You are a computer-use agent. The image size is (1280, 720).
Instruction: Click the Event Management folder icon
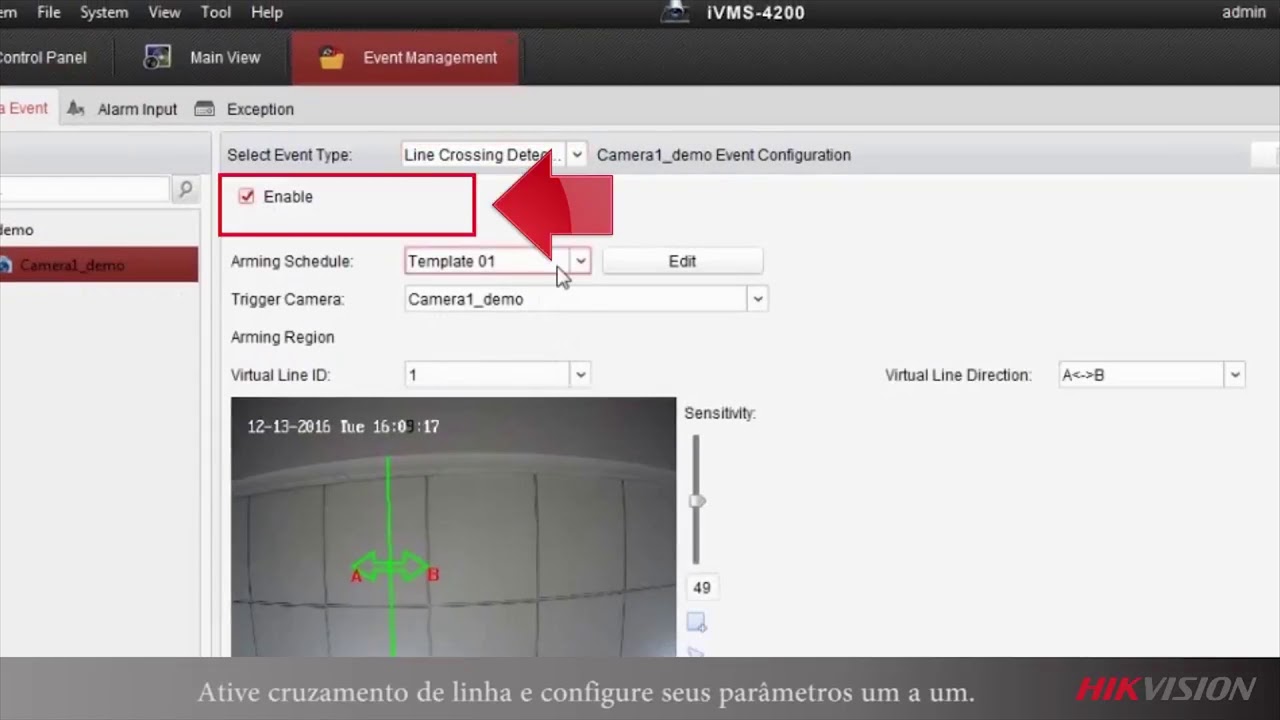331,58
